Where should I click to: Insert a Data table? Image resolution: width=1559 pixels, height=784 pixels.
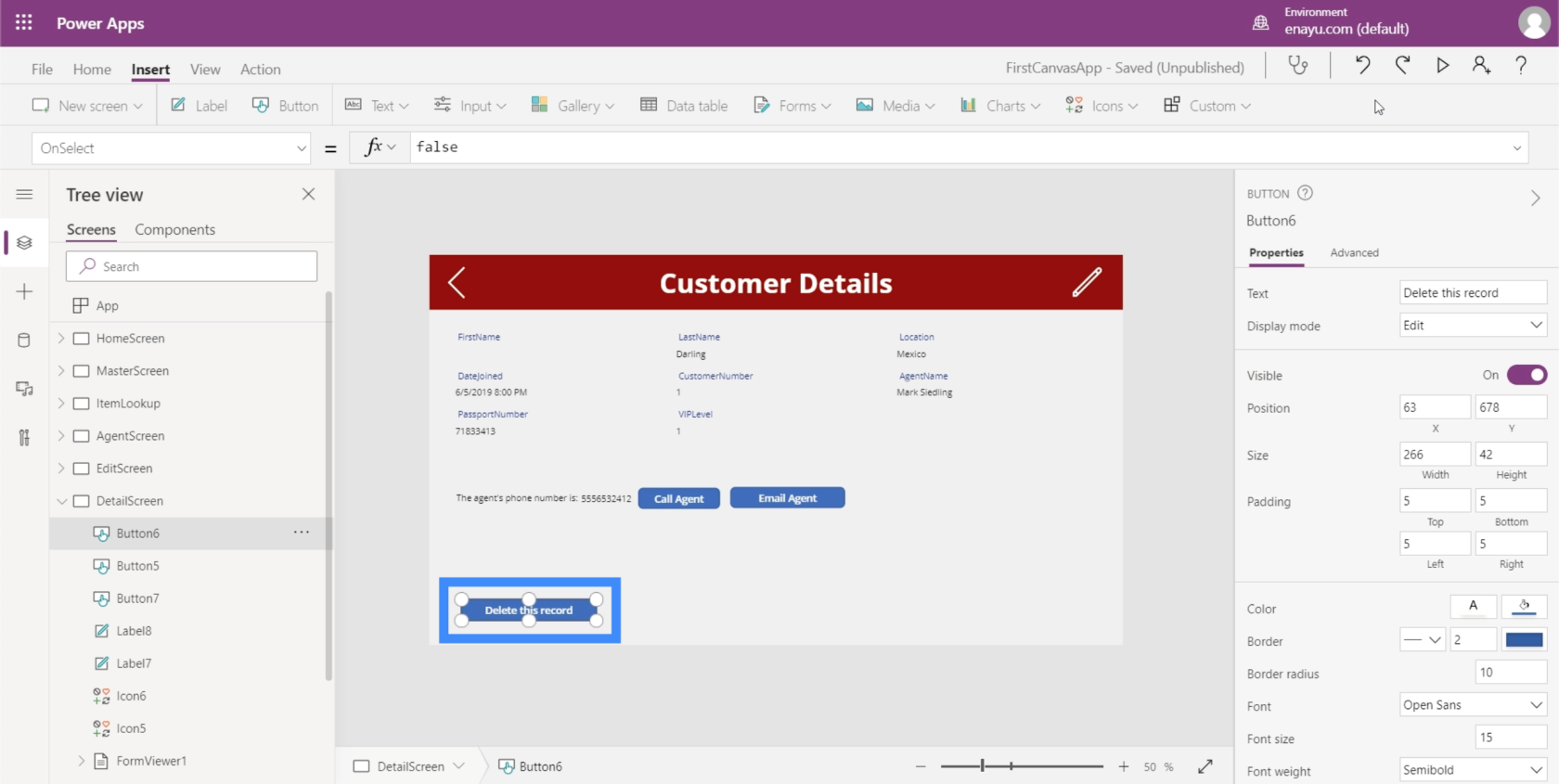click(684, 106)
